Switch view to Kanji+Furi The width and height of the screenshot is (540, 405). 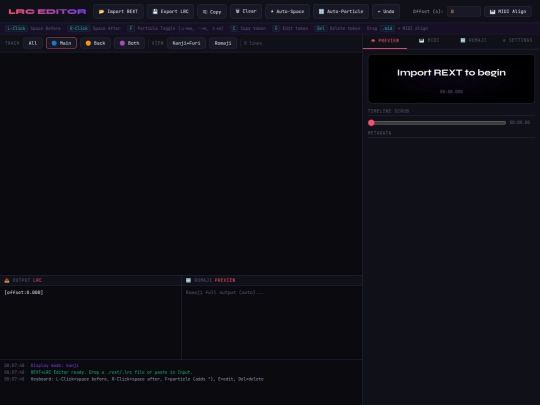click(x=186, y=43)
